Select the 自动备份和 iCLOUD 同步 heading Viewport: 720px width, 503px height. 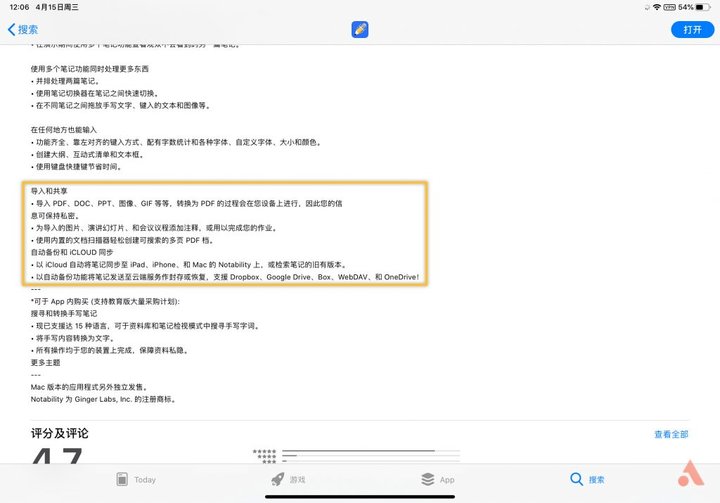72,252
